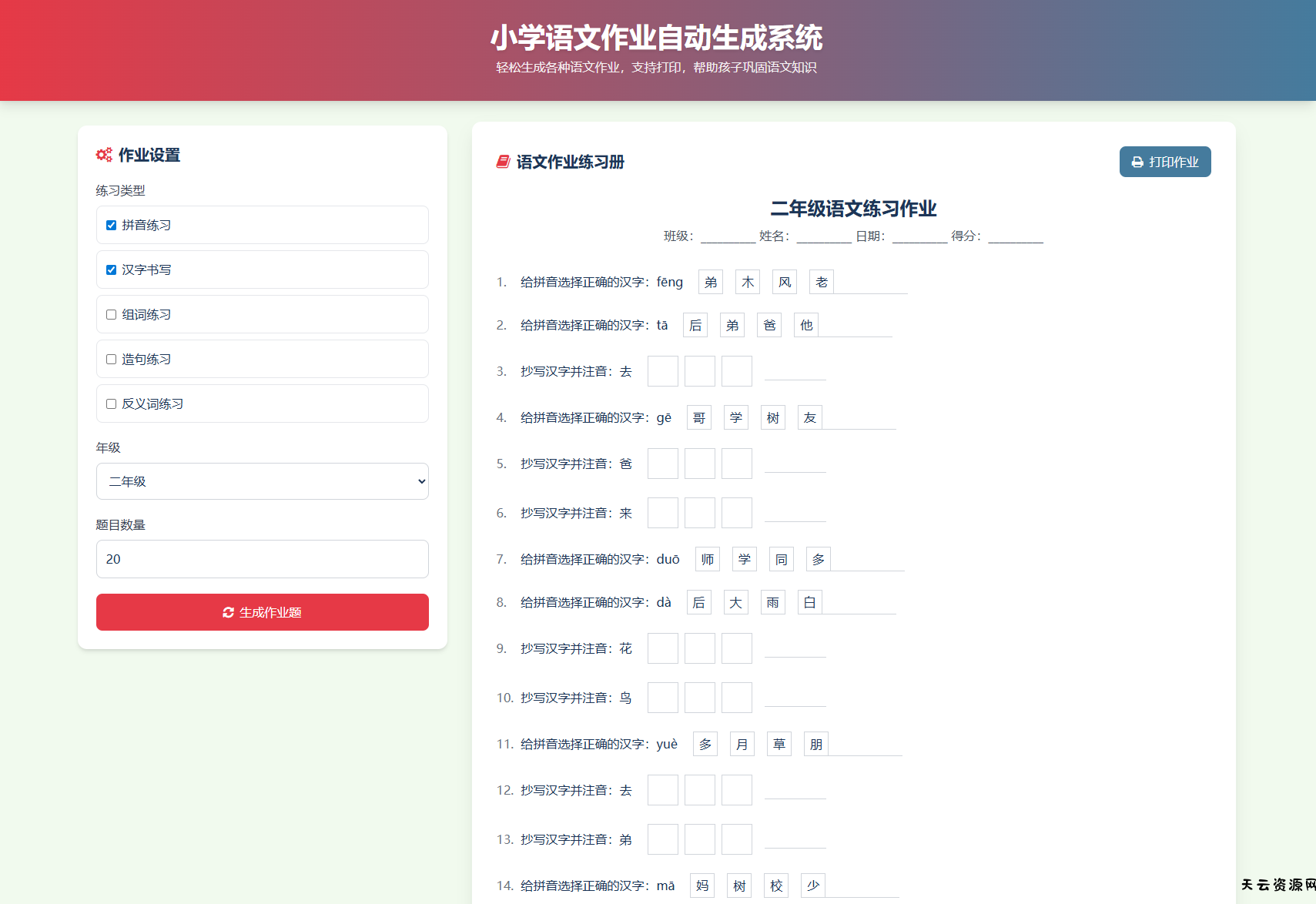The width and height of the screenshot is (1316, 904).
Task: Enable the 组词练习 checkbox
Action: (112, 315)
